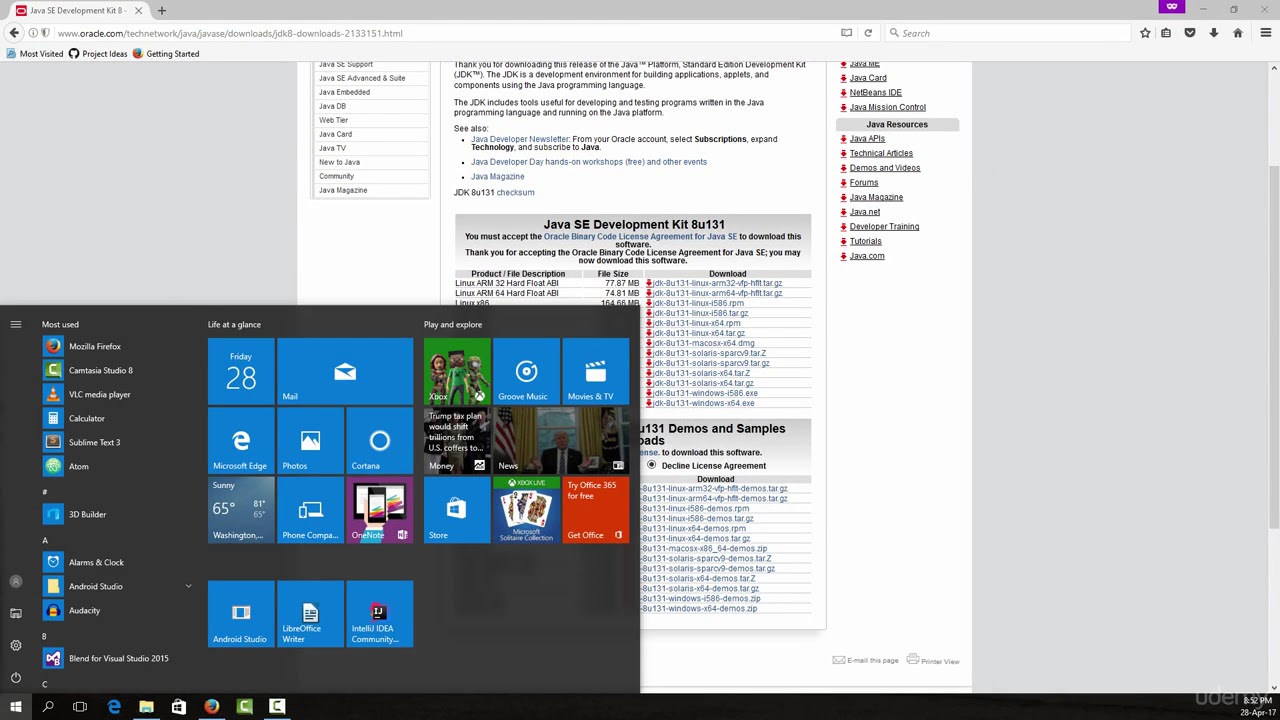Open the Friday 28 calendar tile
The image size is (1280, 720).
tap(241, 371)
